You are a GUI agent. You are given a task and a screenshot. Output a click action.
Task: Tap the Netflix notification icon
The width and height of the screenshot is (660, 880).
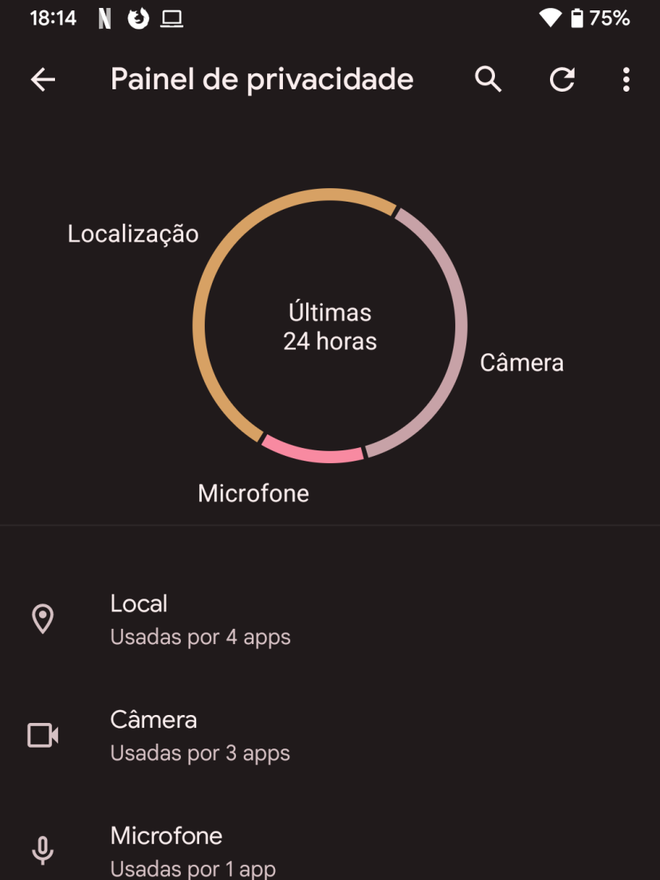pyautogui.click(x=105, y=19)
